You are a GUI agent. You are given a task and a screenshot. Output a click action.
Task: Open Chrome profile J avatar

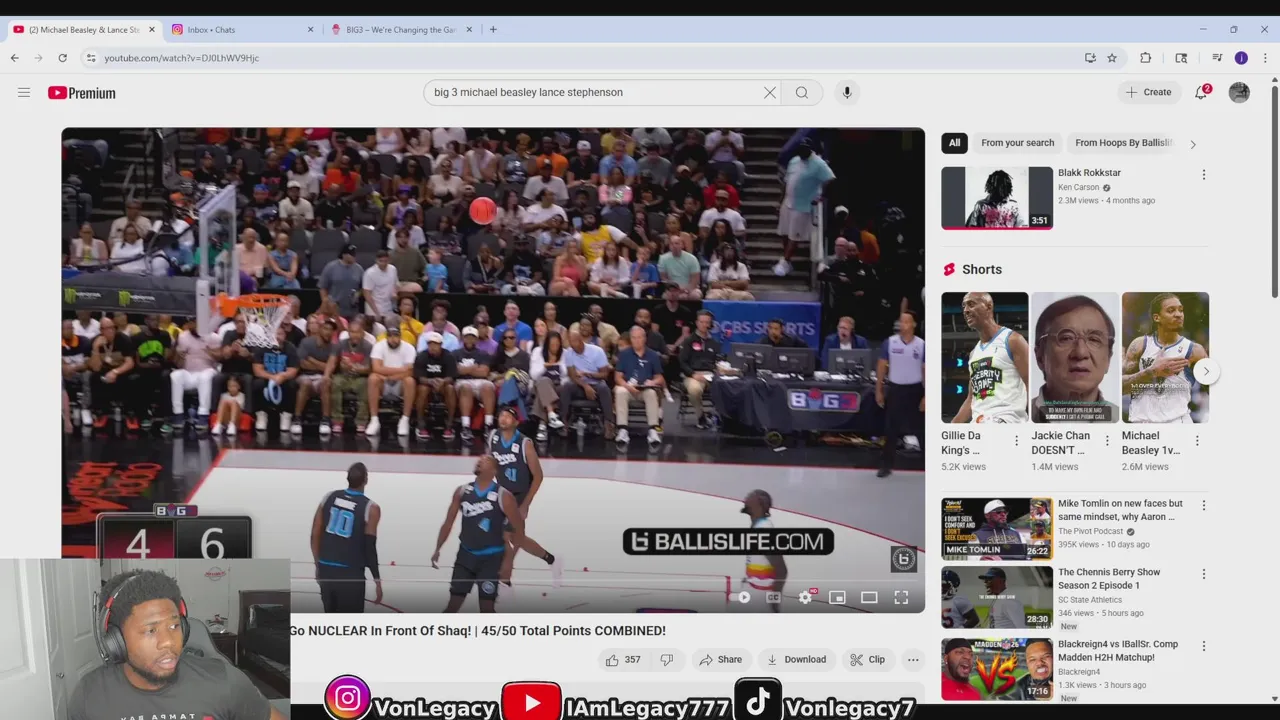(x=1241, y=58)
